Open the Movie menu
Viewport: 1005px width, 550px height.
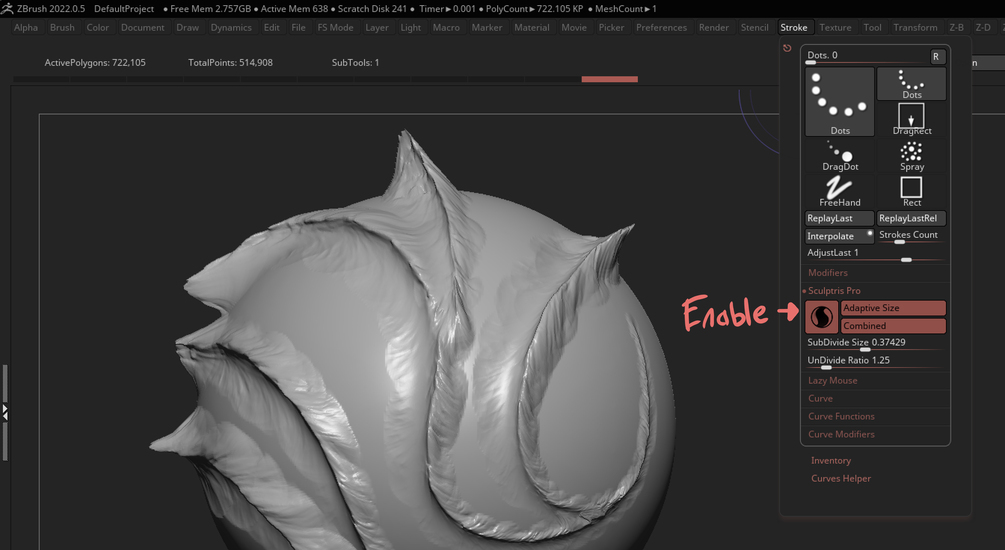pos(574,27)
